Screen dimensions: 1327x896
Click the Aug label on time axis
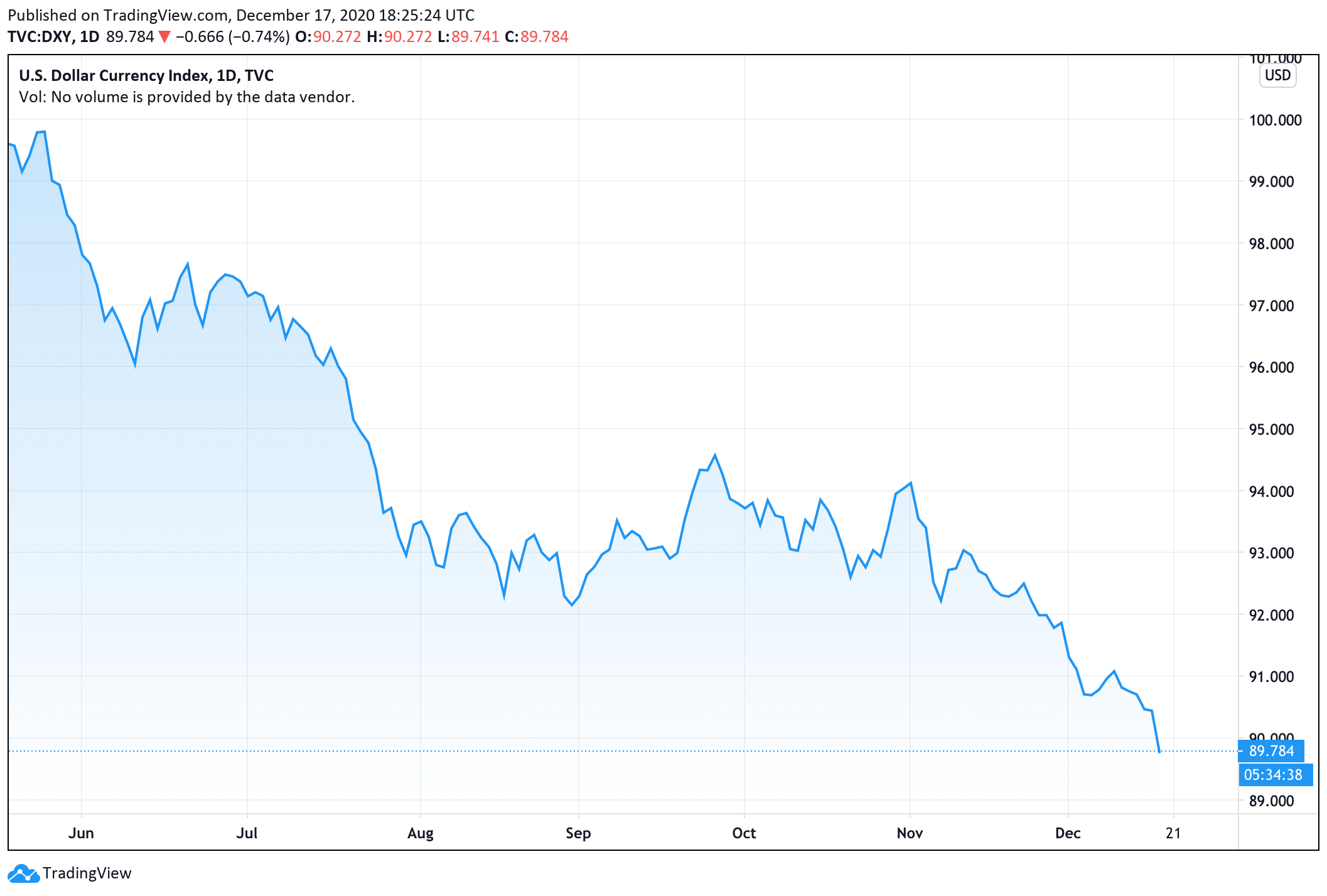click(421, 833)
